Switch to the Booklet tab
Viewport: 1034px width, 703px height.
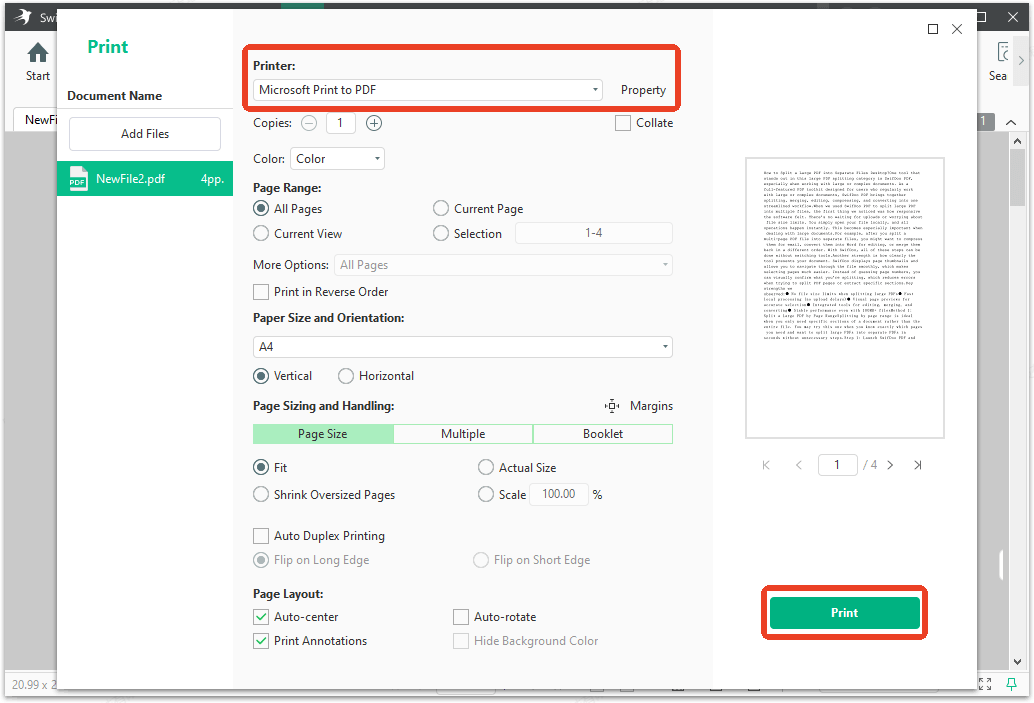pos(603,433)
